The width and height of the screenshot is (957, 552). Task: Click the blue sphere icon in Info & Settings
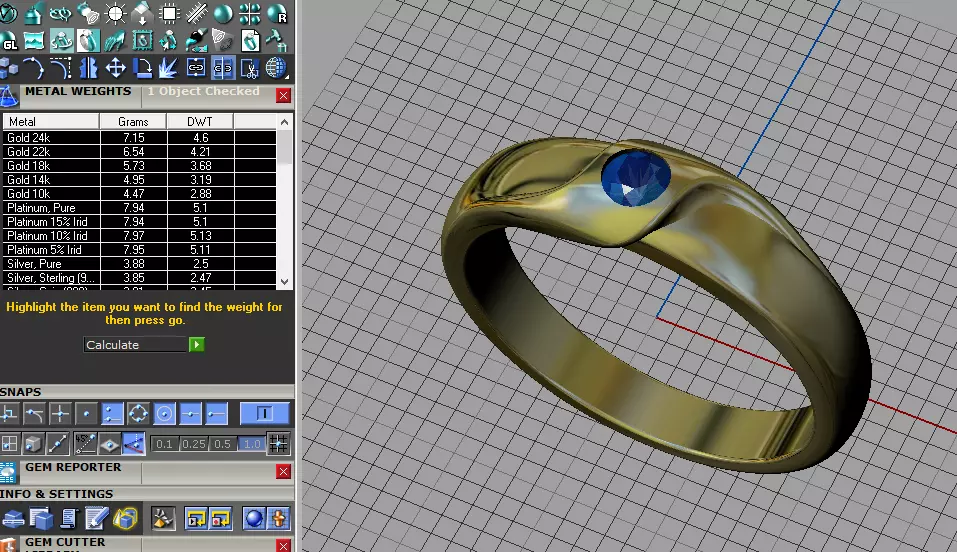[x=253, y=518]
